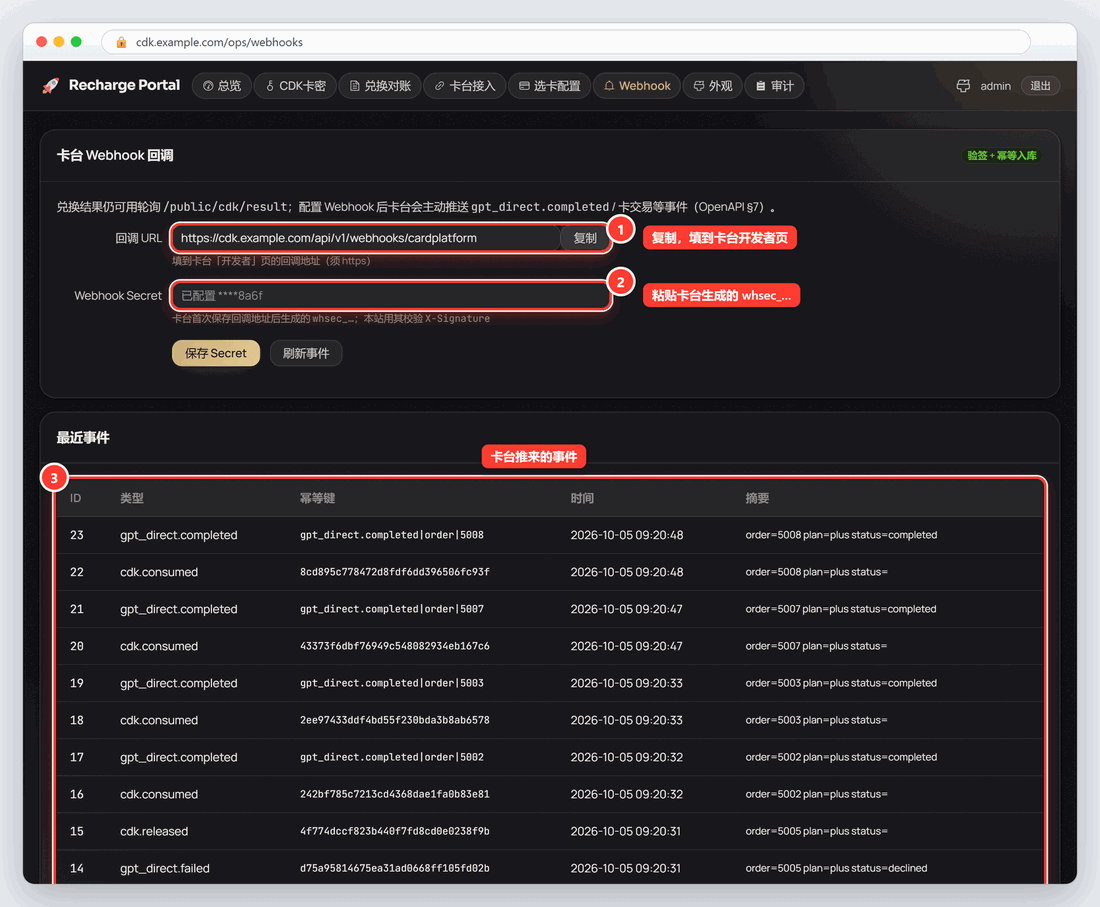The height and width of the screenshot is (907, 1100).
Task: Focus the Webhook Secret input field
Action: (x=391, y=295)
